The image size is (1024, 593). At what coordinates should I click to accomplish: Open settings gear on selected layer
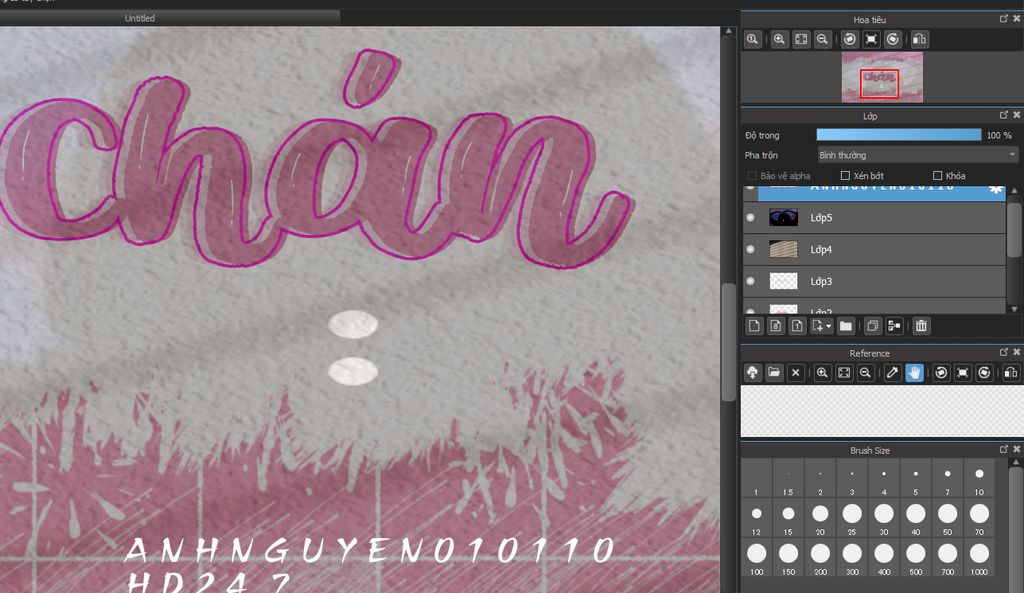[995, 189]
